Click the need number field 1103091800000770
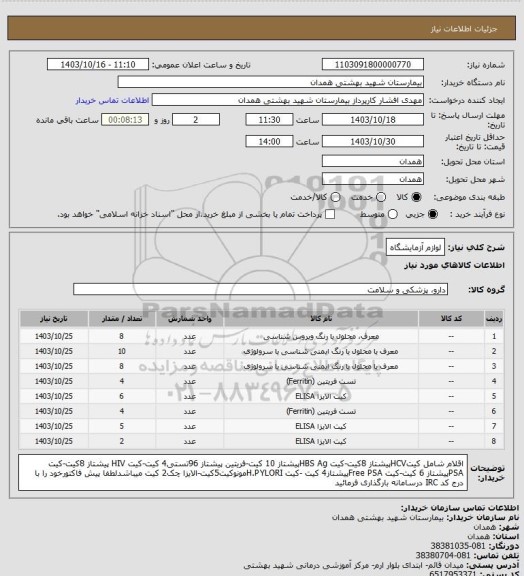The height and width of the screenshot is (576, 524). (373, 65)
